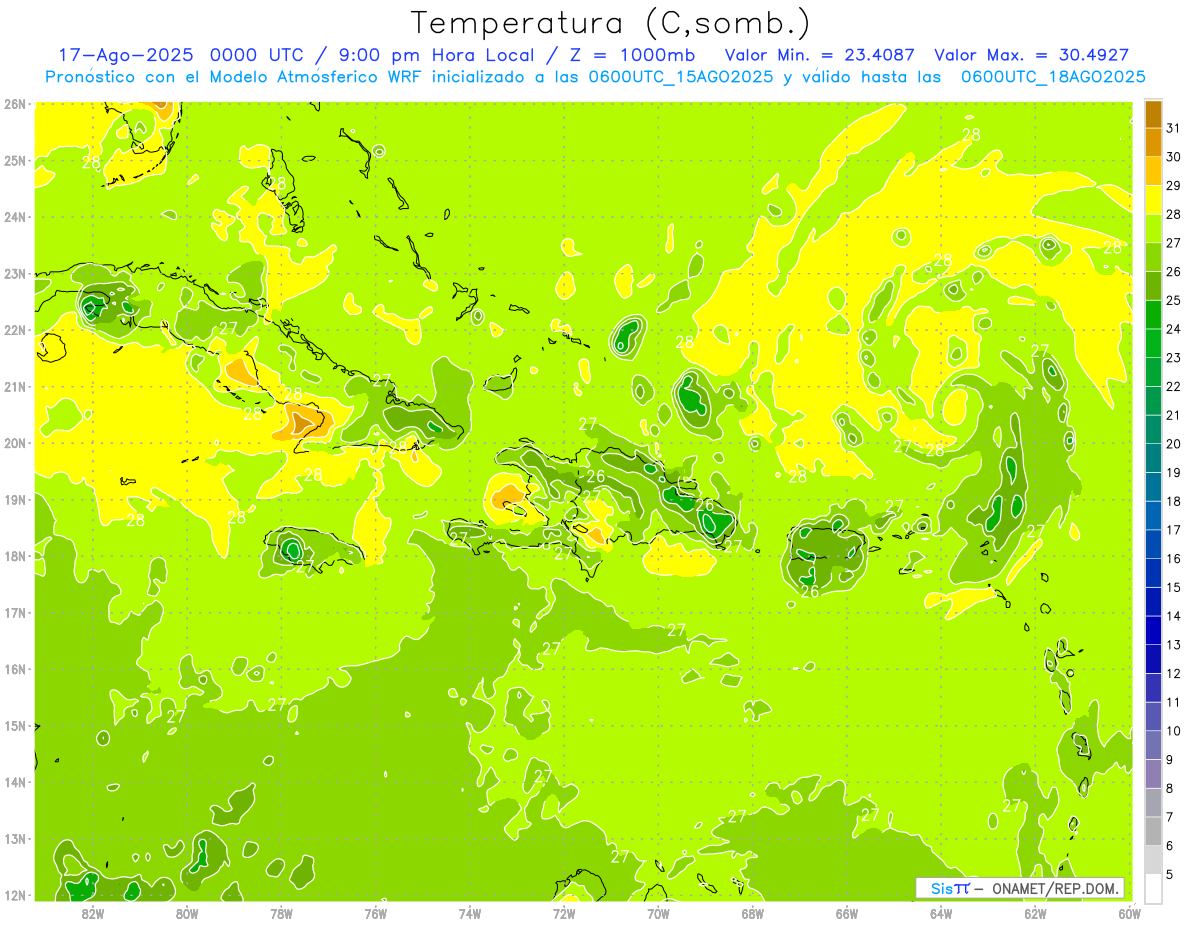The height and width of the screenshot is (927, 1200).
Task: Click colorbar label "22"
Action: click(1174, 387)
